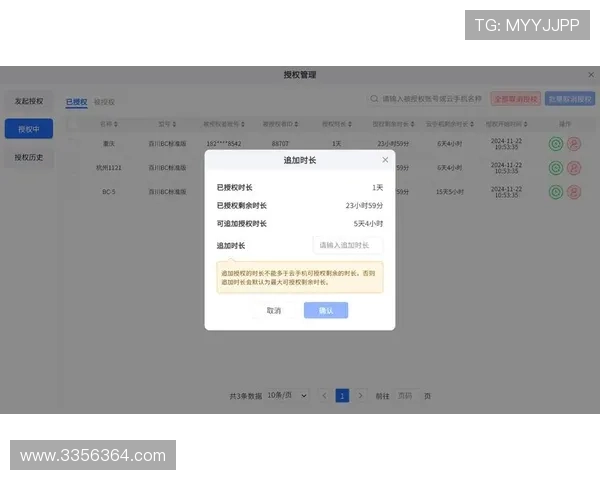Switch to the 被授权 tab
Viewport: 600px width, 480px height.
(104, 102)
